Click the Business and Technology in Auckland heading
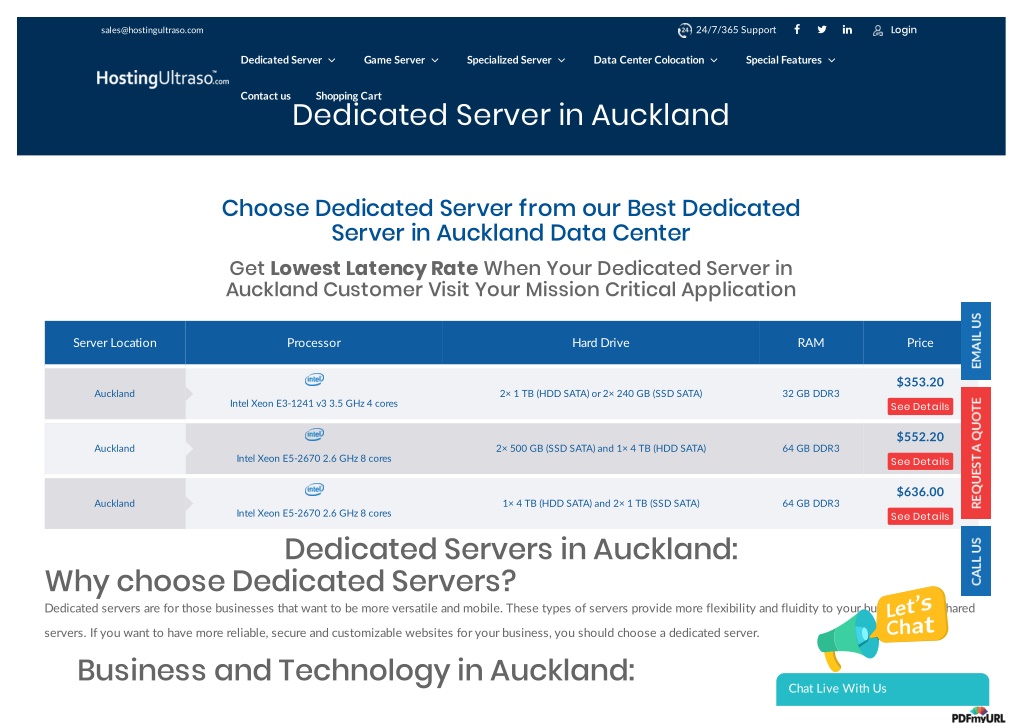1024x723 pixels. (x=356, y=670)
